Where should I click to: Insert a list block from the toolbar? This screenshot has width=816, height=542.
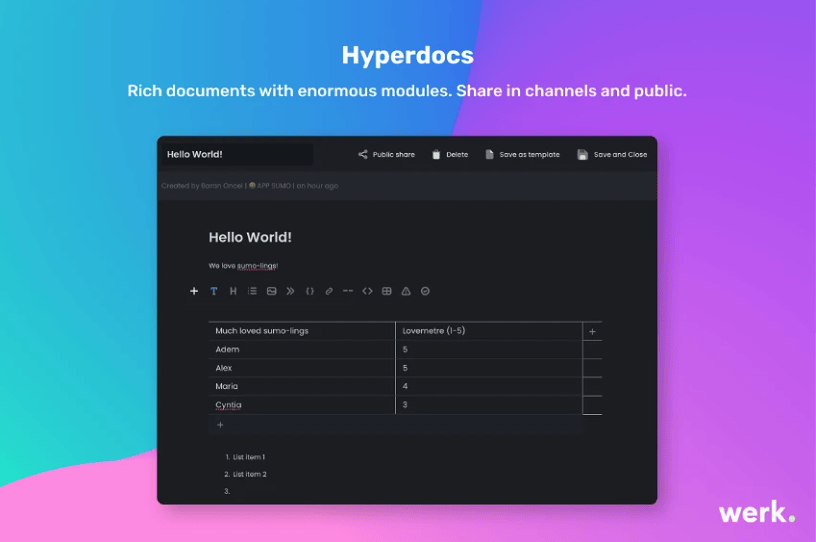[252, 291]
